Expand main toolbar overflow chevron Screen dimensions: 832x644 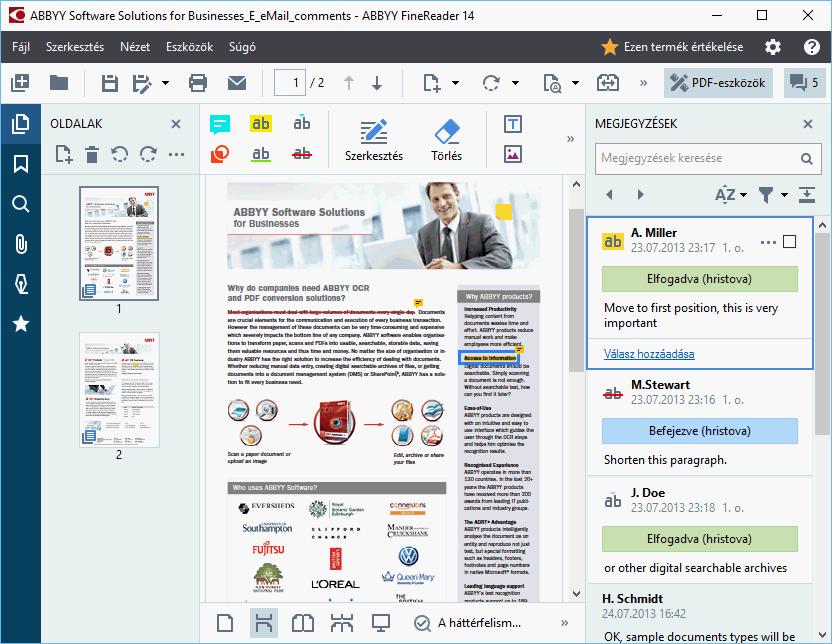tap(644, 83)
